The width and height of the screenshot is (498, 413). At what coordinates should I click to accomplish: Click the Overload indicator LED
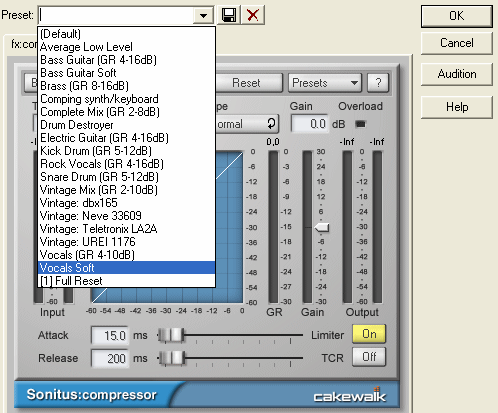click(x=360, y=124)
